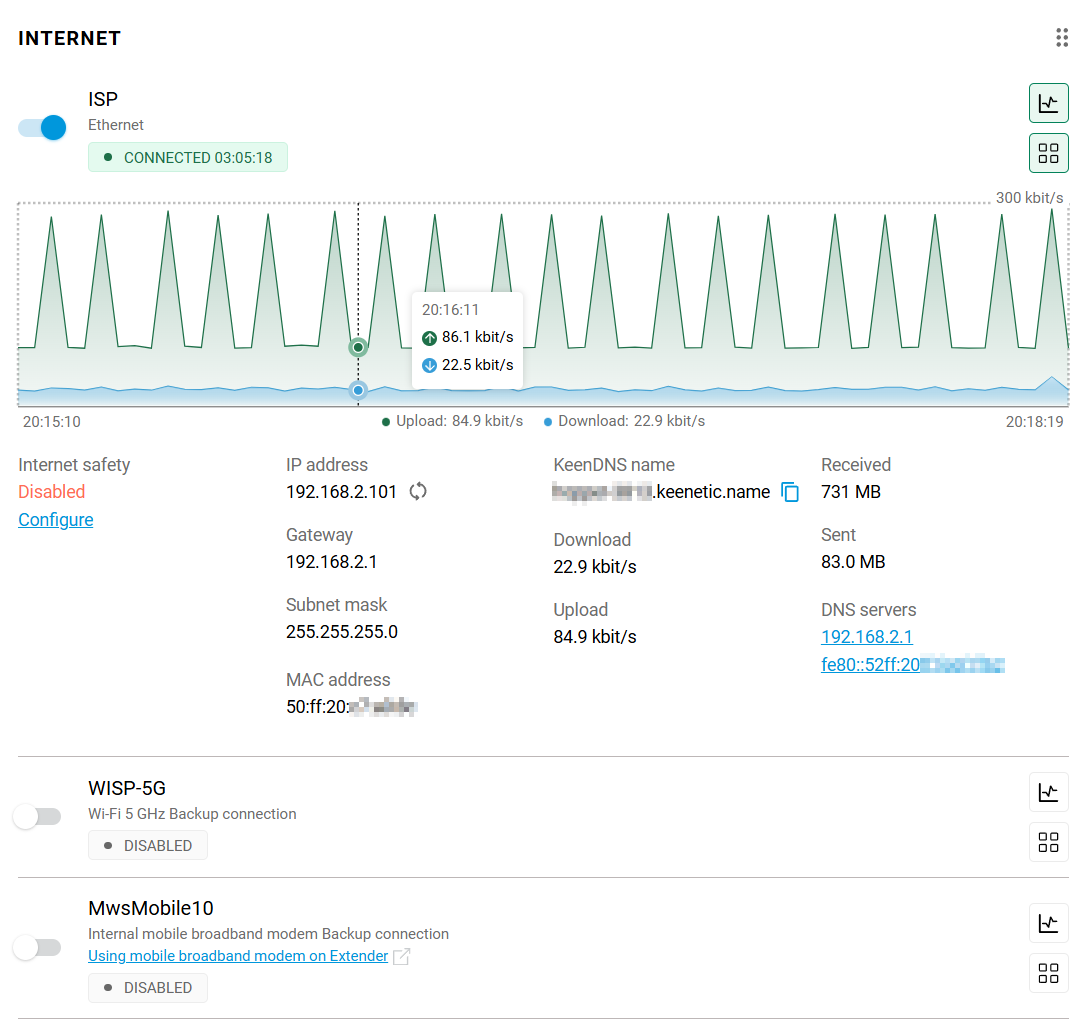Refresh the IP address 192.168.2.101

tap(418, 491)
